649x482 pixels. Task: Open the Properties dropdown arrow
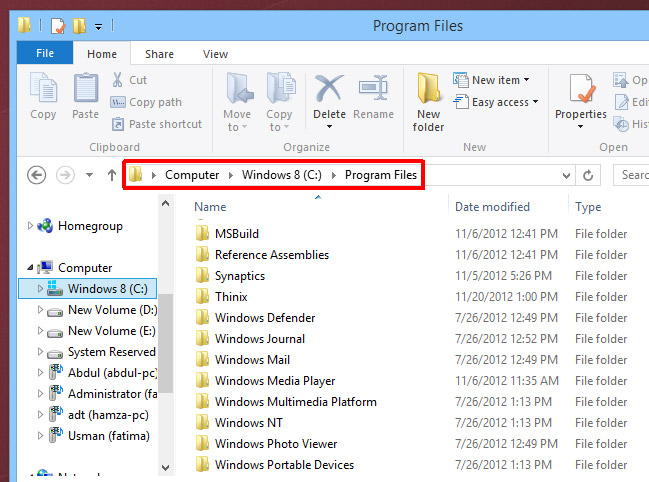pyautogui.click(x=581, y=127)
